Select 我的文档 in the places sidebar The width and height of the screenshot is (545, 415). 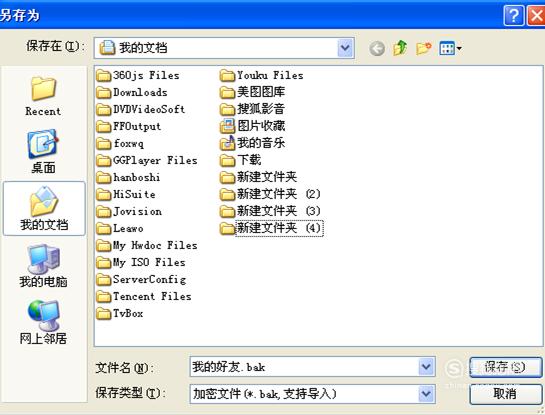click(44, 209)
